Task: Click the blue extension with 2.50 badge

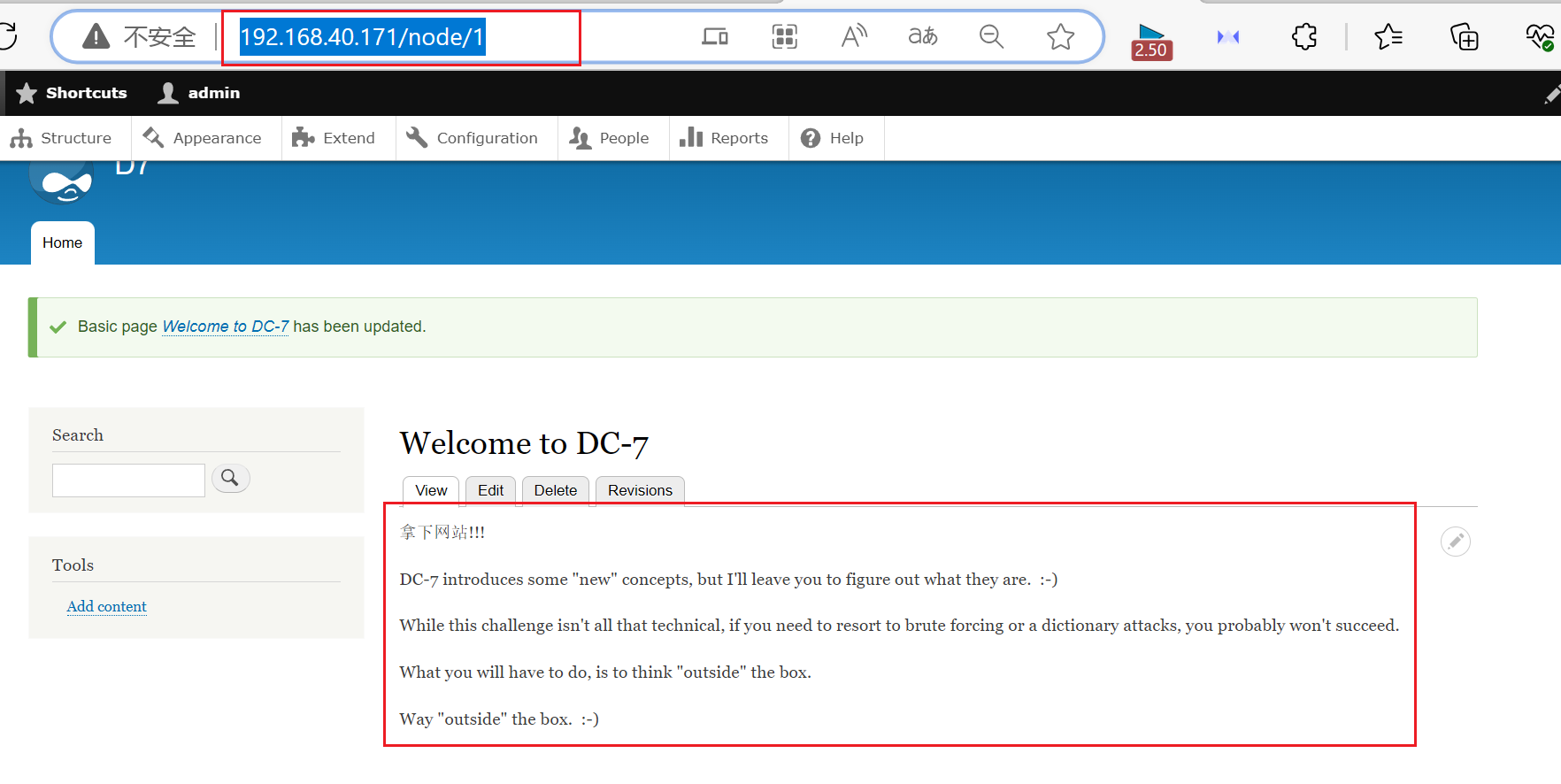Action: [1151, 41]
